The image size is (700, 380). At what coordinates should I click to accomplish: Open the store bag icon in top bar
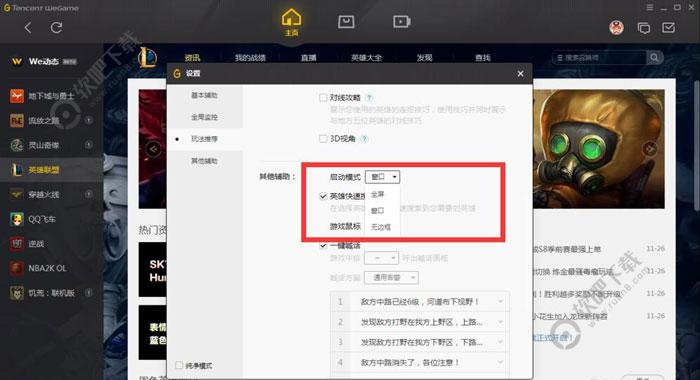click(x=346, y=21)
